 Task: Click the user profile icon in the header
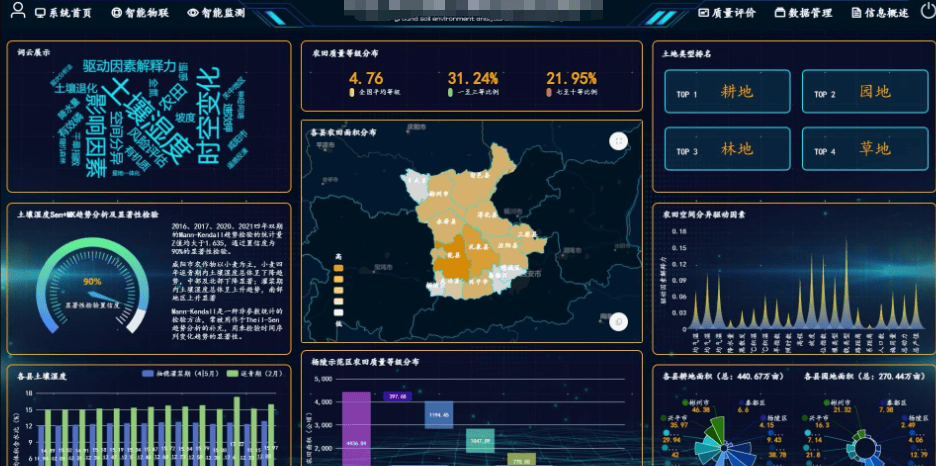click(x=19, y=11)
